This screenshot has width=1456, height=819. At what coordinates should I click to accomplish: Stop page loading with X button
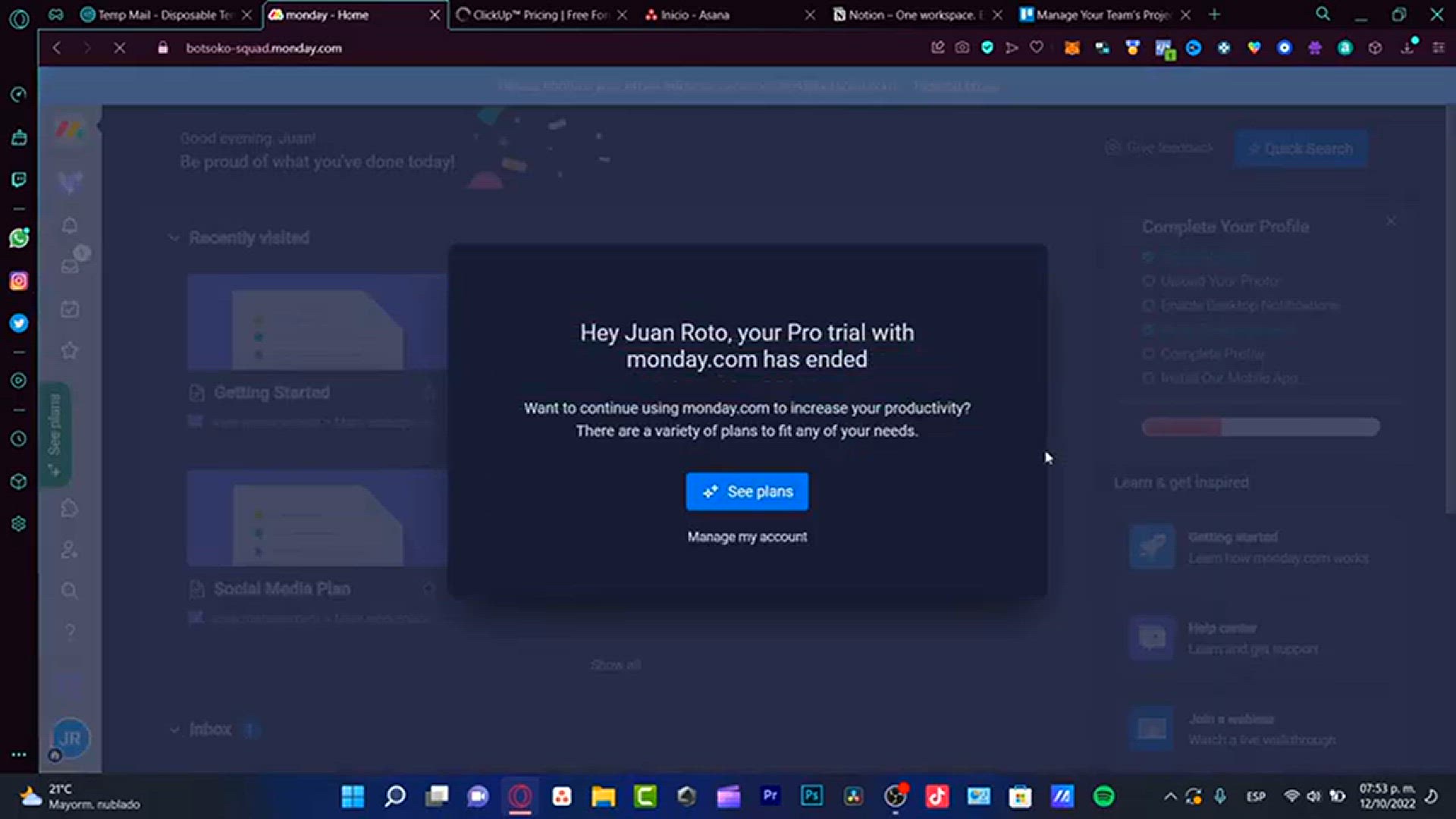click(119, 48)
